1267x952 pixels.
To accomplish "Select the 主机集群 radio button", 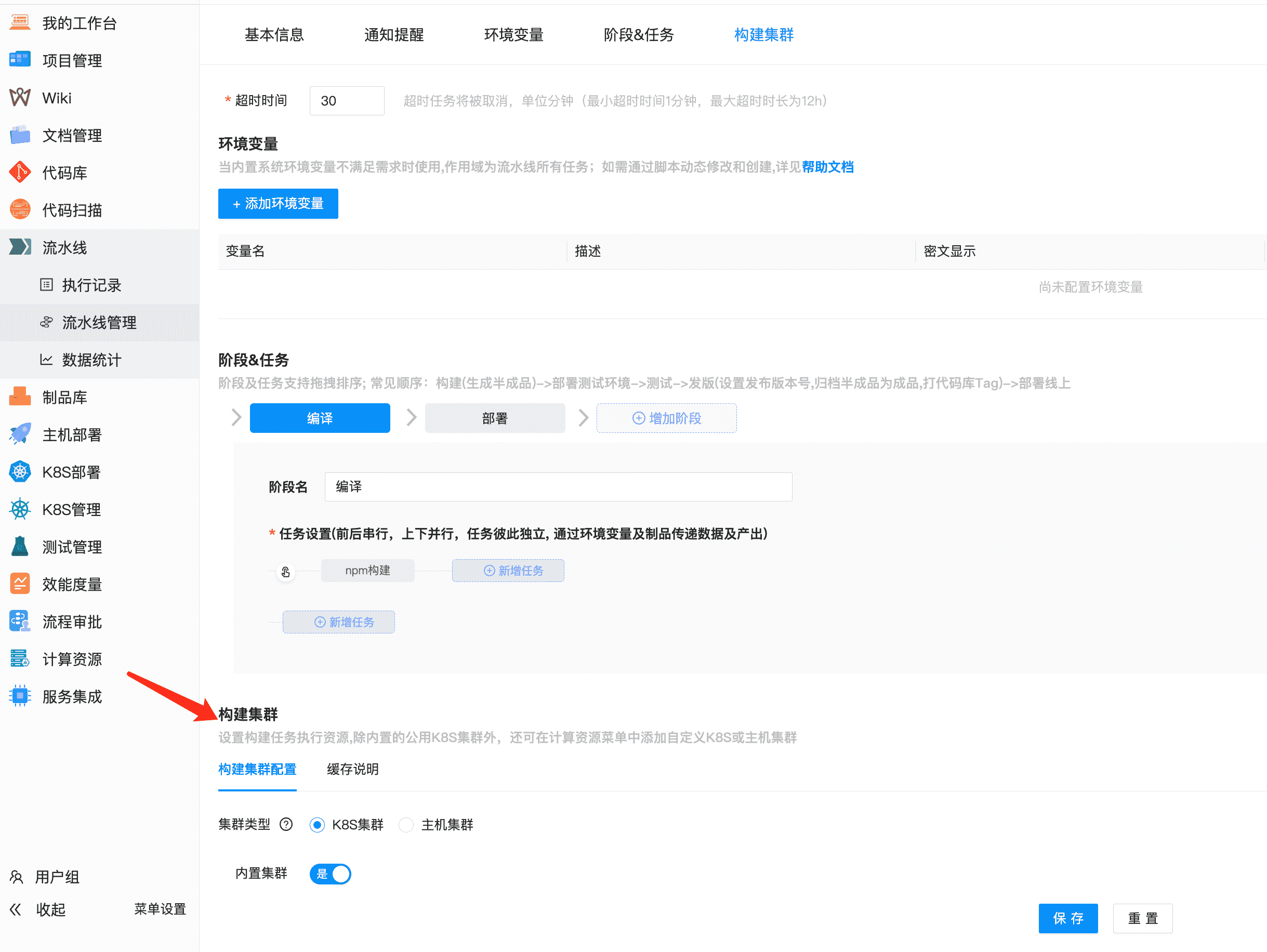I will (406, 825).
